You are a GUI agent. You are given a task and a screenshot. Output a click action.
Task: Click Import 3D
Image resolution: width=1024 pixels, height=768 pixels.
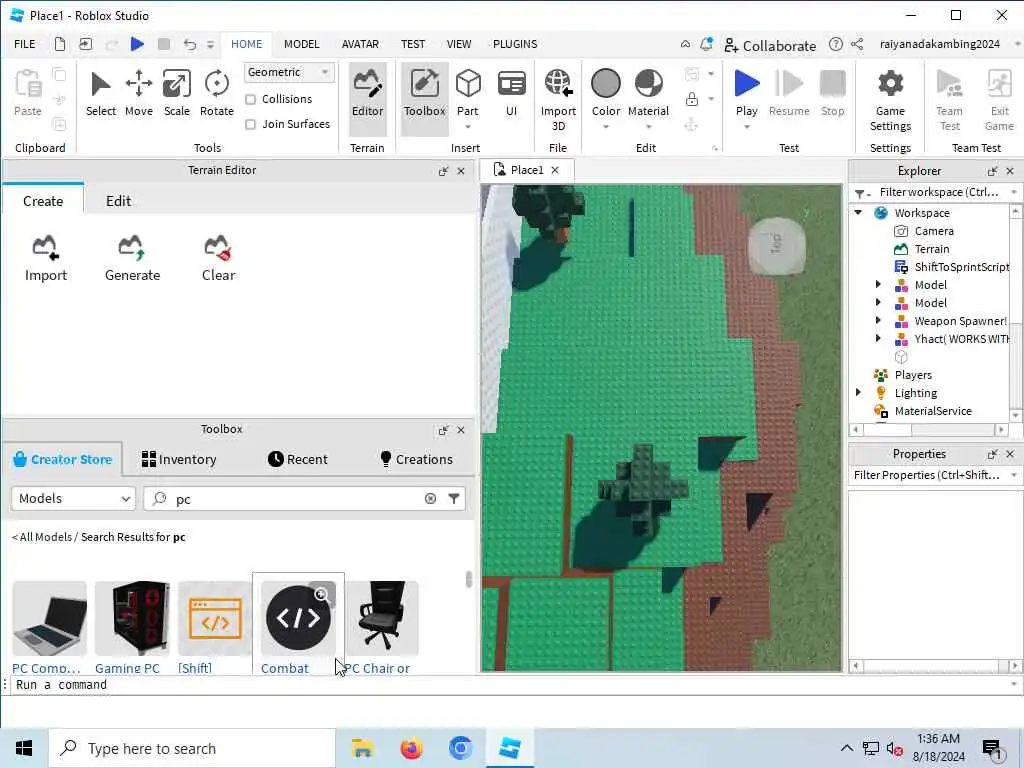[558, 99]
